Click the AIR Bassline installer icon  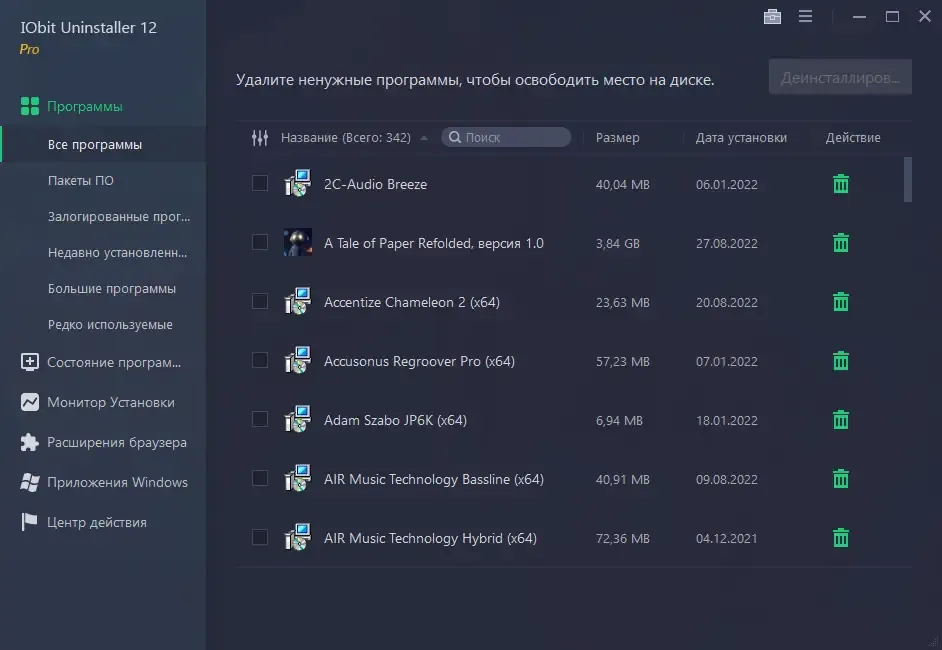297,478
